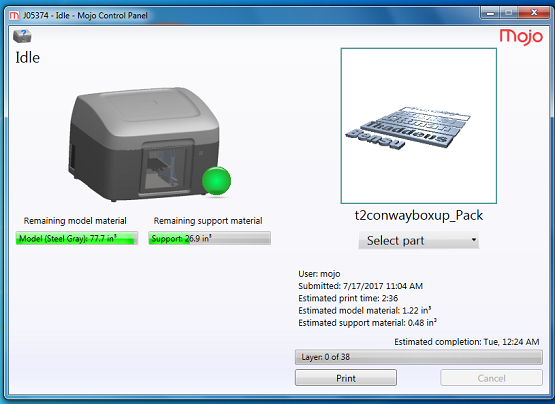Click the Layer 0 of 38 progress bar
This screenshot has height=404, width=555.
coord(419,357)
